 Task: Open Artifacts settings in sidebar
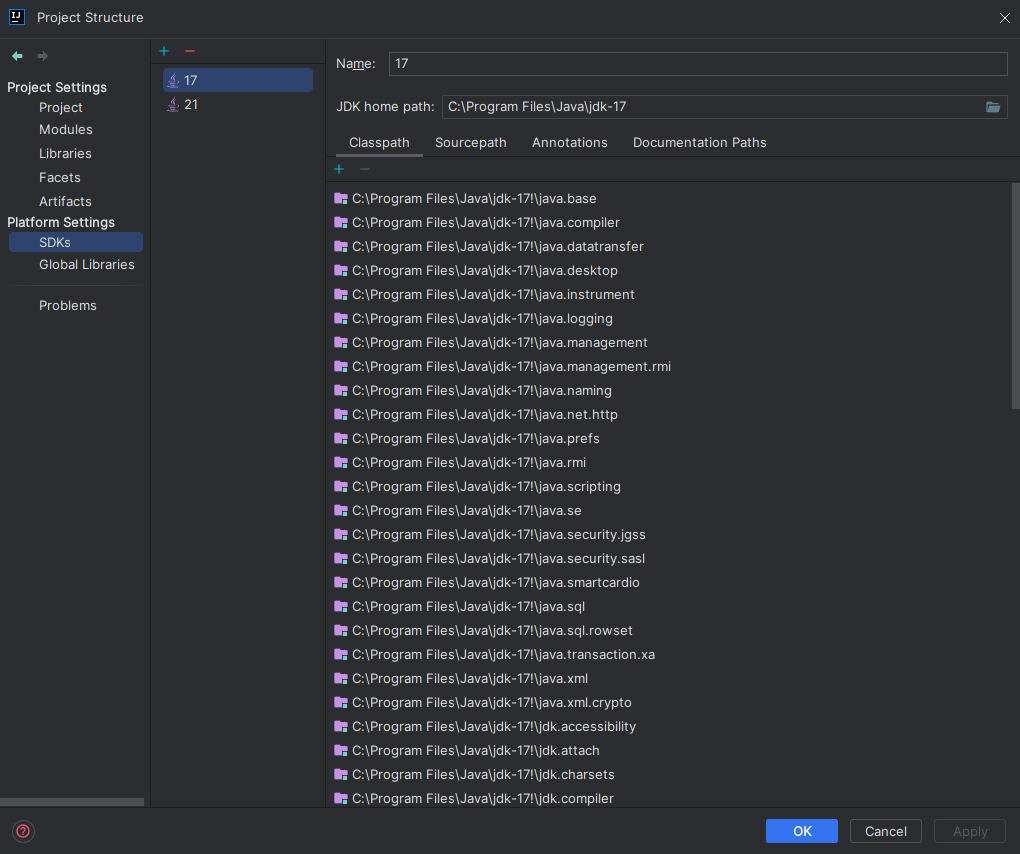pos(65,202)
